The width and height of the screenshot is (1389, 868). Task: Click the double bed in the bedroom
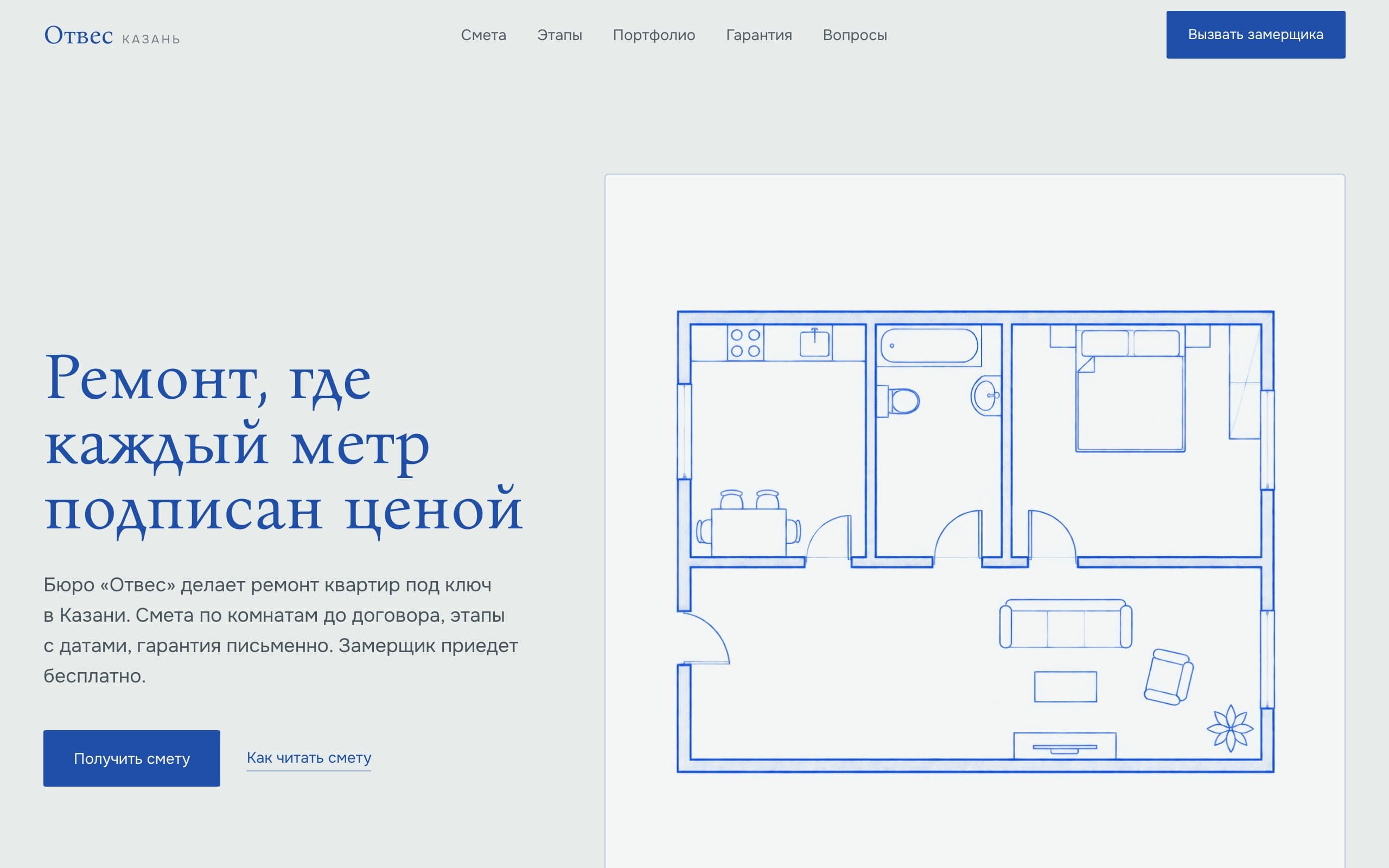click(1130, 389)
